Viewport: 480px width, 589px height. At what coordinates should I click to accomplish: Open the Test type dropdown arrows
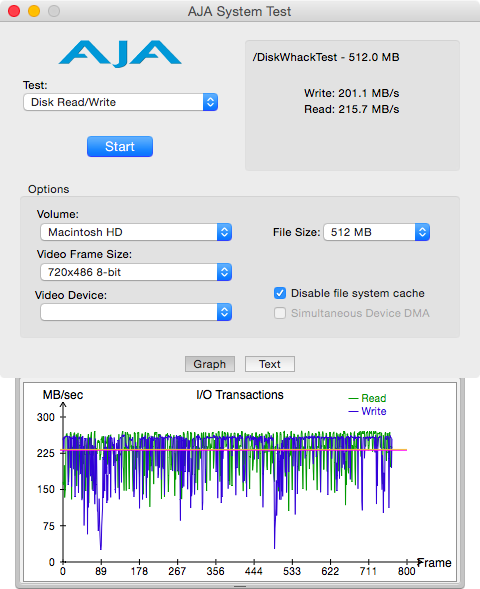[x=210, y=102]
